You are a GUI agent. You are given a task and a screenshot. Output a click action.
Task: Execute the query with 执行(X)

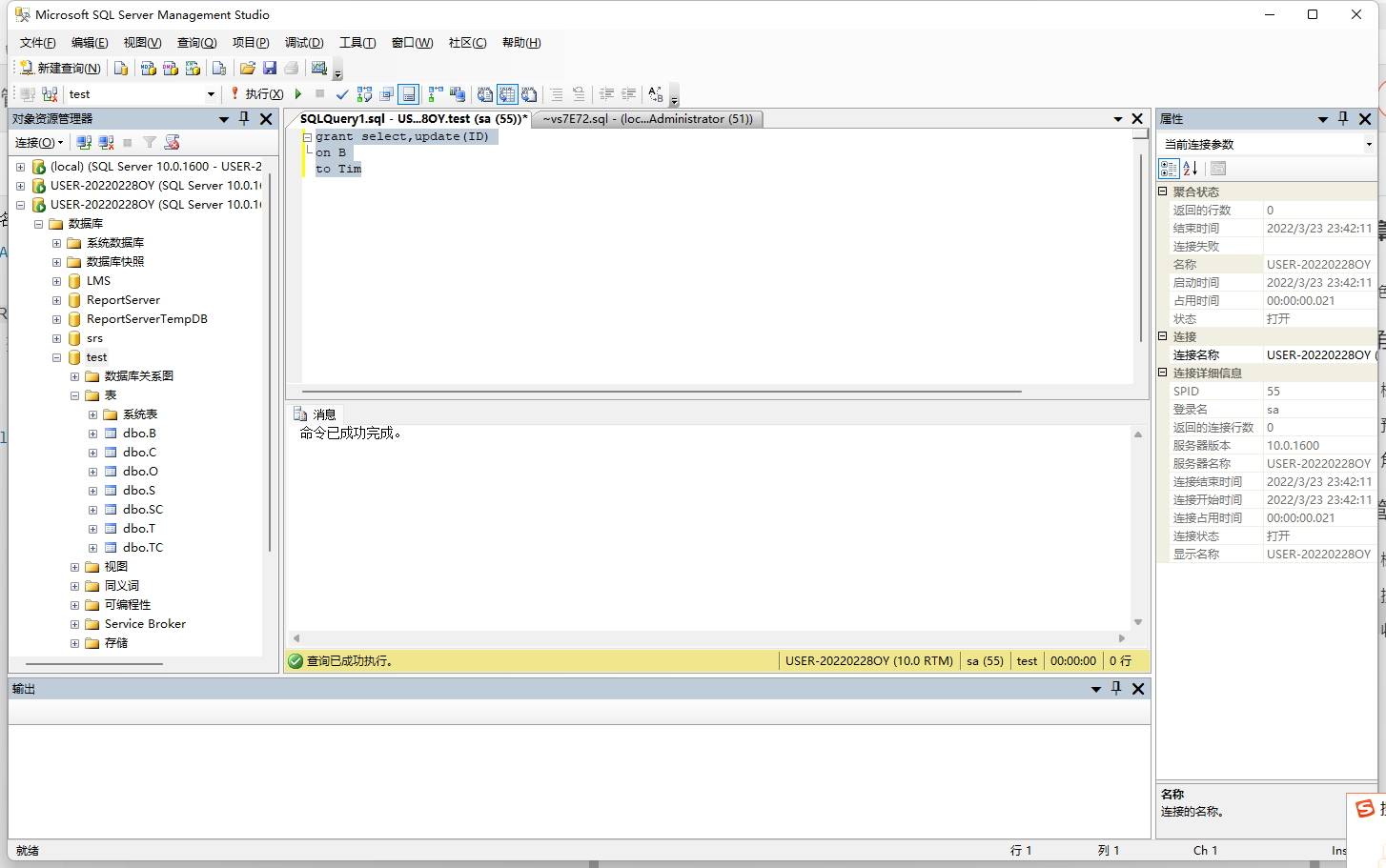pyautogui.click(x=256, y=94)
